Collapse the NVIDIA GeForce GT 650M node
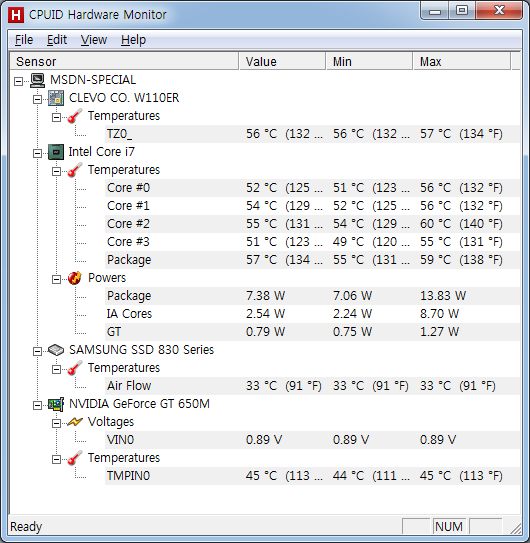 click(x=37, y=406)
